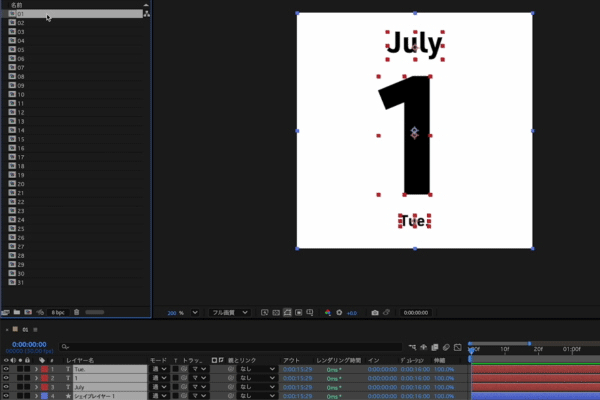The image size is (600, 400).
Task: Reset exposure icon in viewer footer
Action: pos(339,313)
